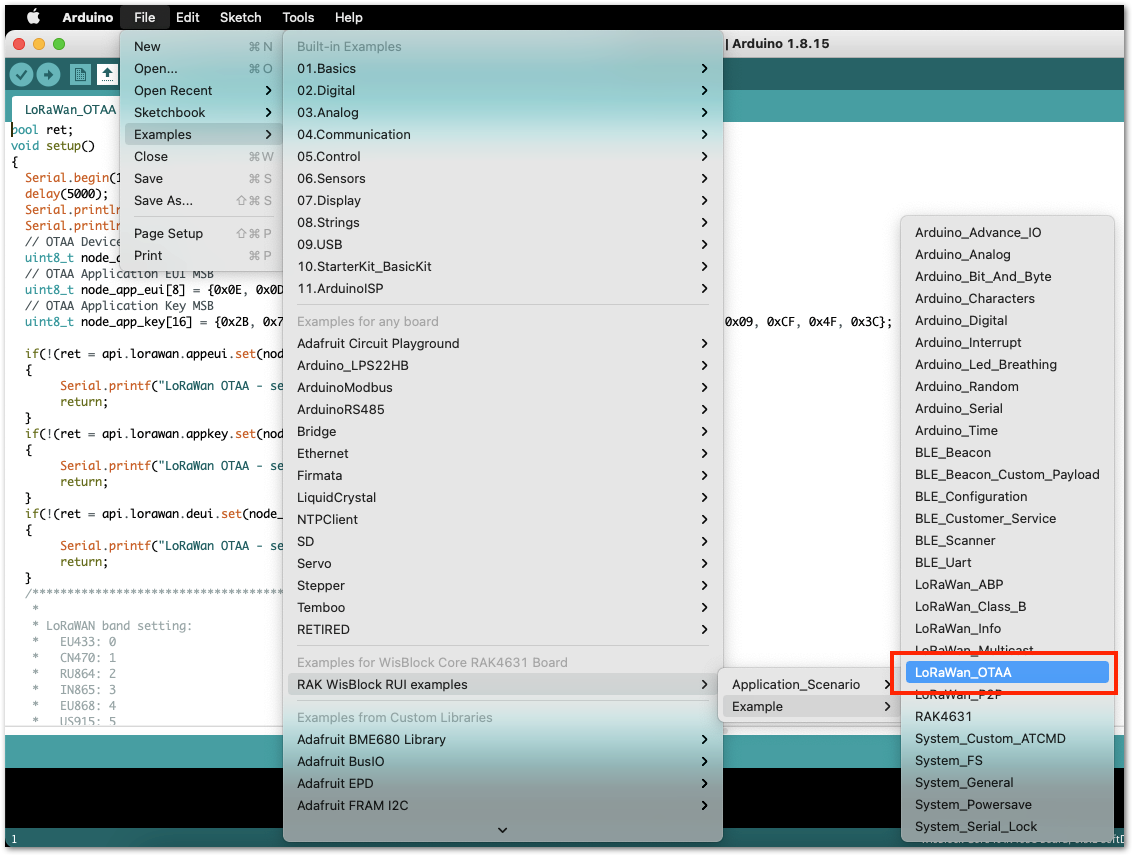Choose Open... from the File menu

pyautogui.click(x=203, y=69)
